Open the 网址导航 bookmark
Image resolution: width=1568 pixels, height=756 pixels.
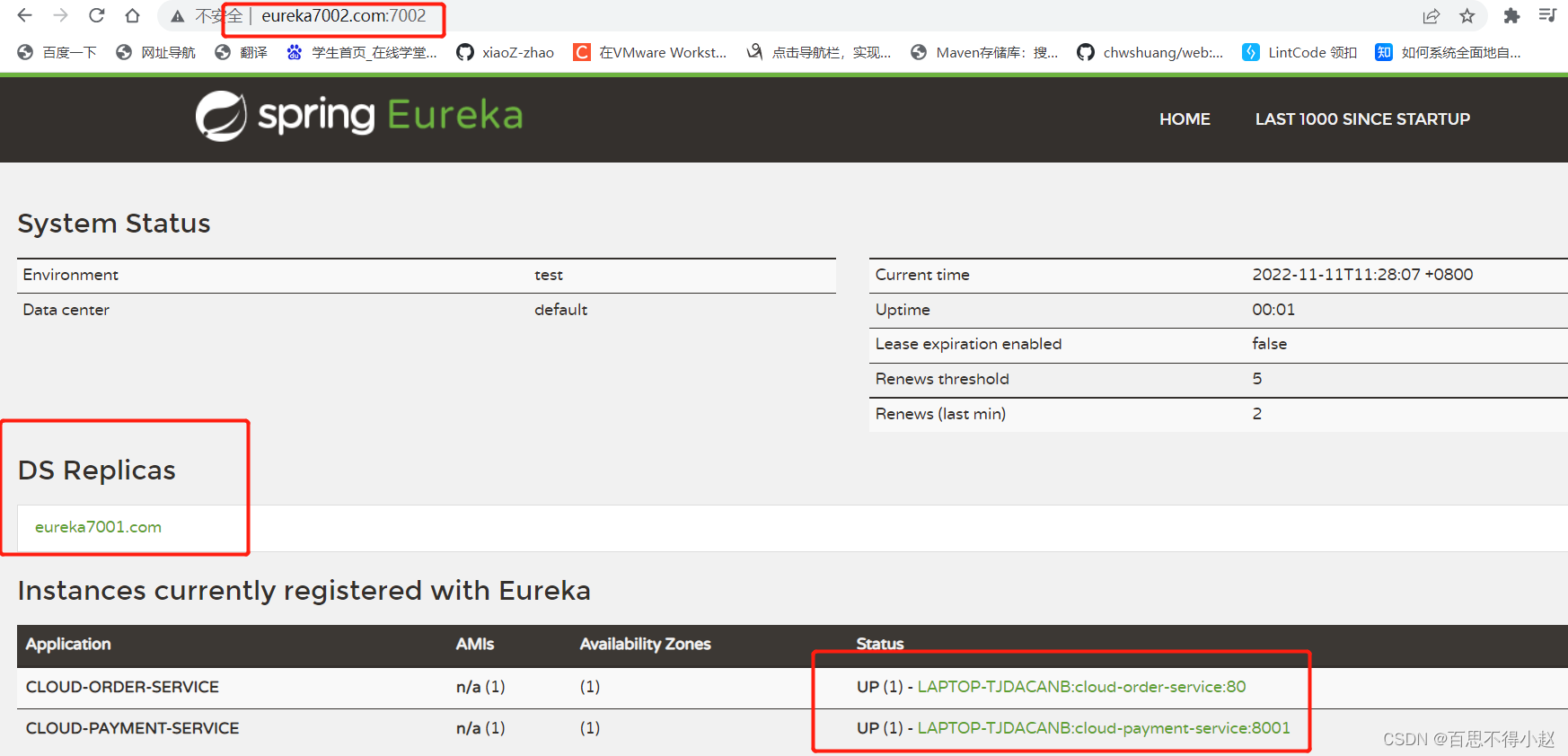(x=155, y=52)
